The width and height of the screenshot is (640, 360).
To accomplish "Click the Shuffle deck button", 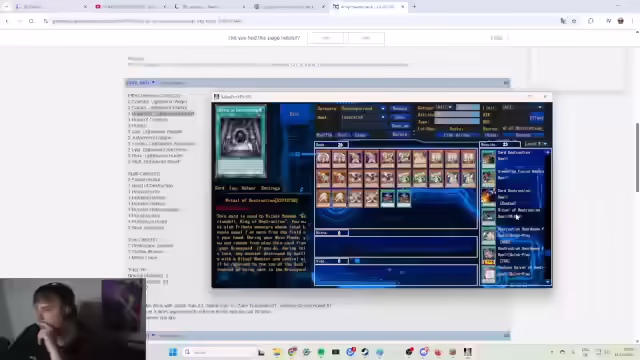I will (x=324, y=135).
